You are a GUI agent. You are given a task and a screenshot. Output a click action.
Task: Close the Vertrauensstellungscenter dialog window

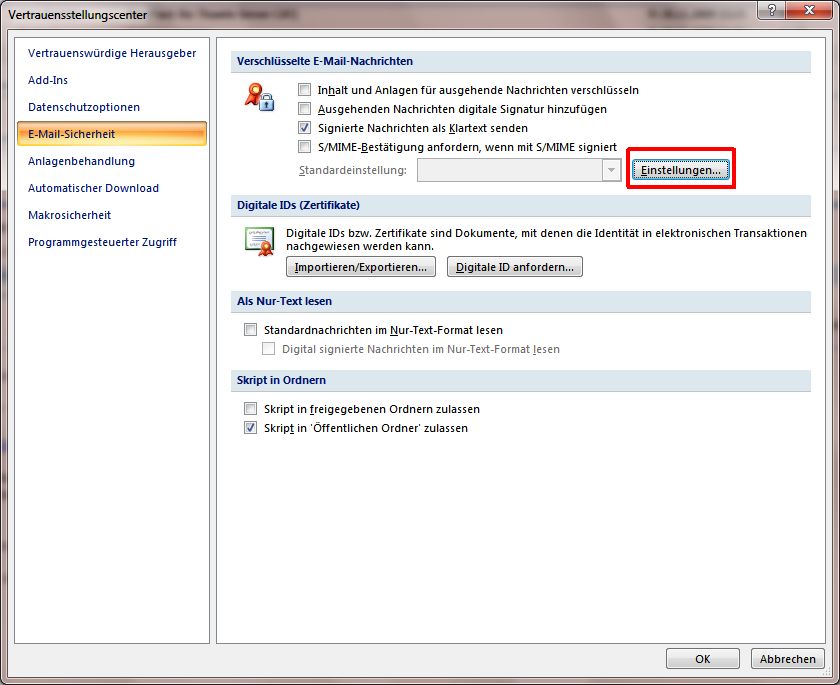click(809, 11)
